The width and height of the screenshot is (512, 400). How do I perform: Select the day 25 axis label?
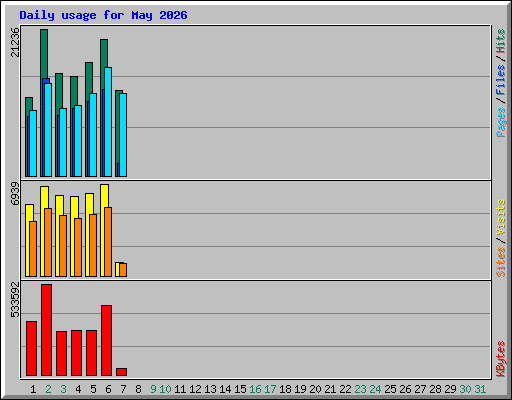[x=390, y=389]
